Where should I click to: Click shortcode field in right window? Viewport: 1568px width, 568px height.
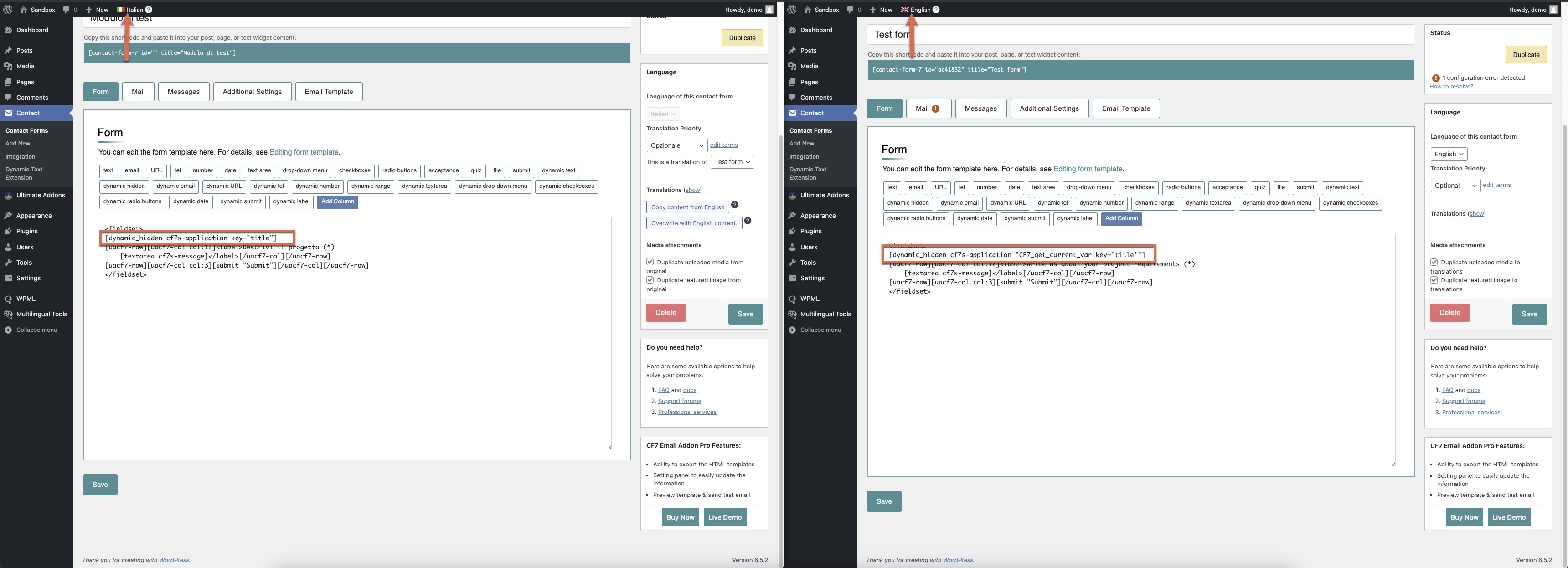click(1141, 70)
